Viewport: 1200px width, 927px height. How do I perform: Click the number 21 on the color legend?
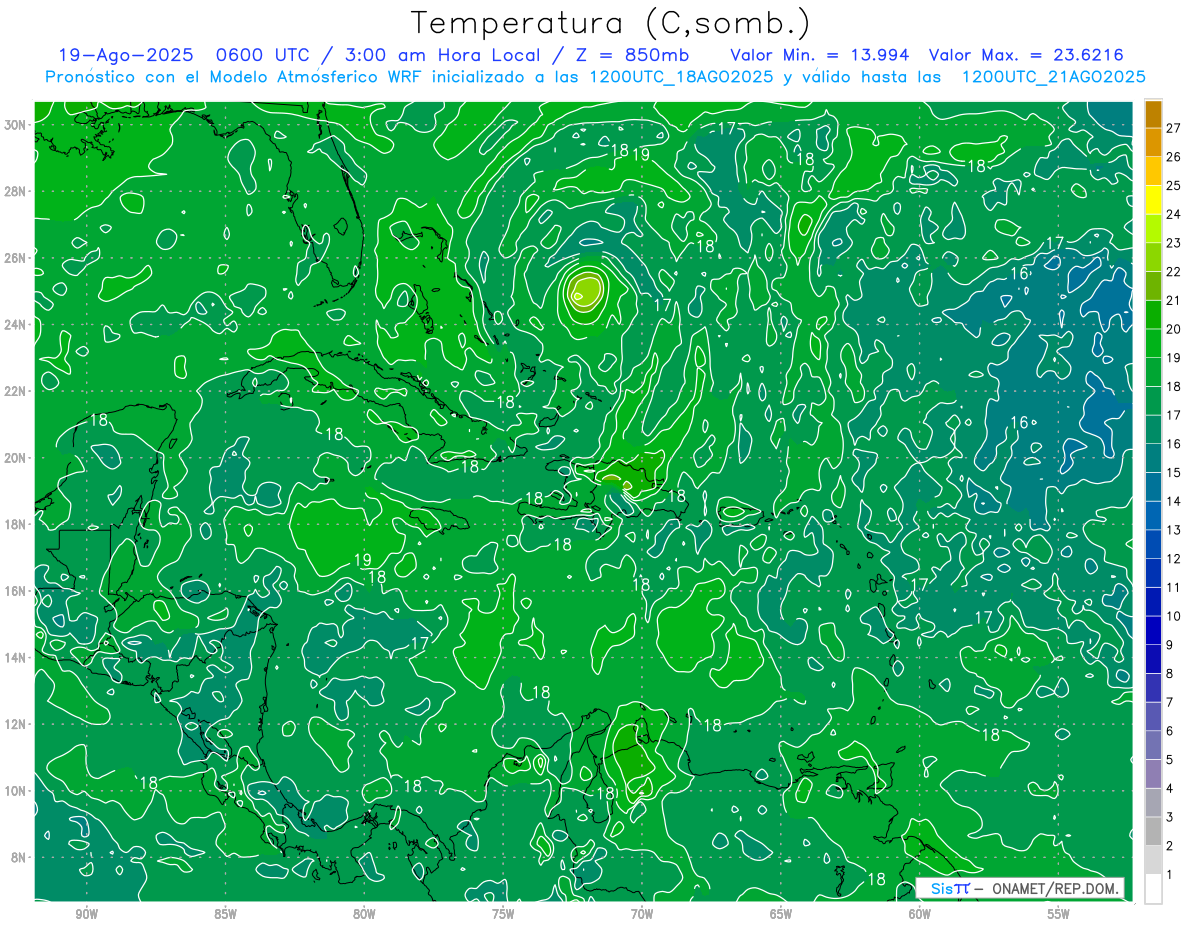point(1173,301)
